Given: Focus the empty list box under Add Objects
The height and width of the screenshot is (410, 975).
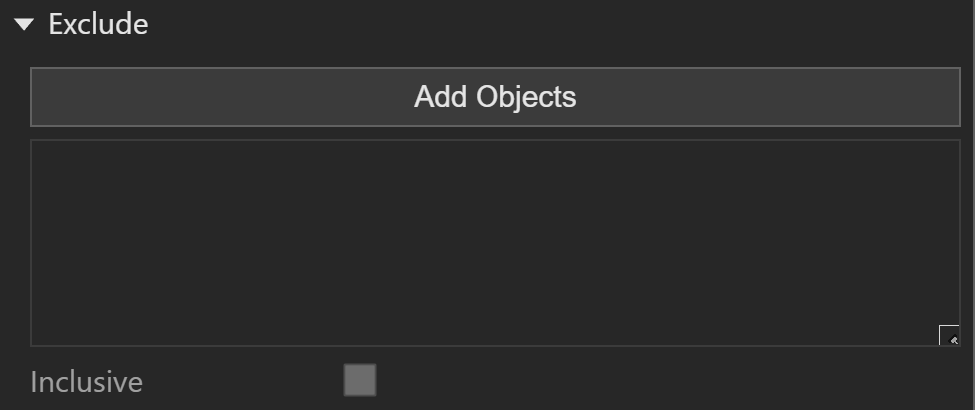Looking at the screenshot, I should [495, 243].
